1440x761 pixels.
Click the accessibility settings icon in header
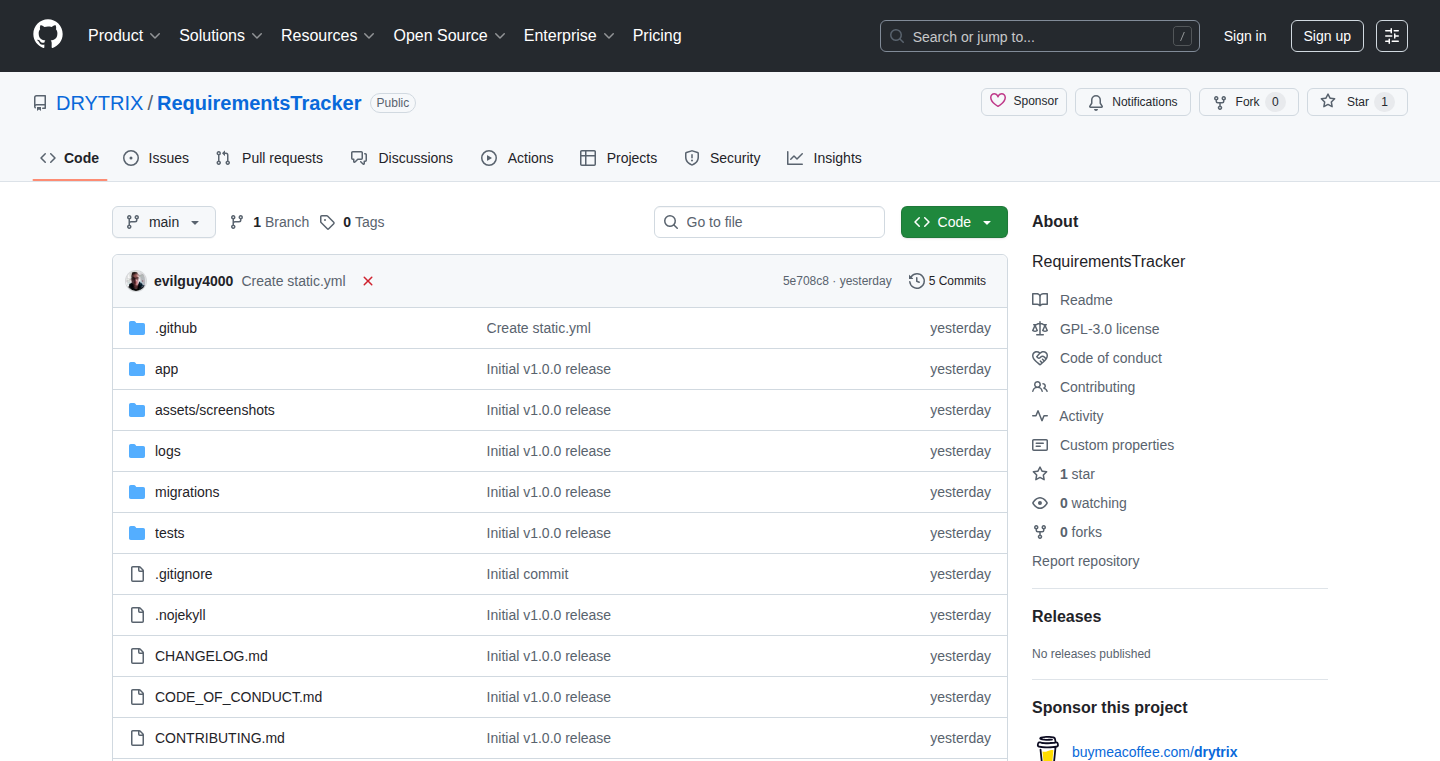point(1391,36)
